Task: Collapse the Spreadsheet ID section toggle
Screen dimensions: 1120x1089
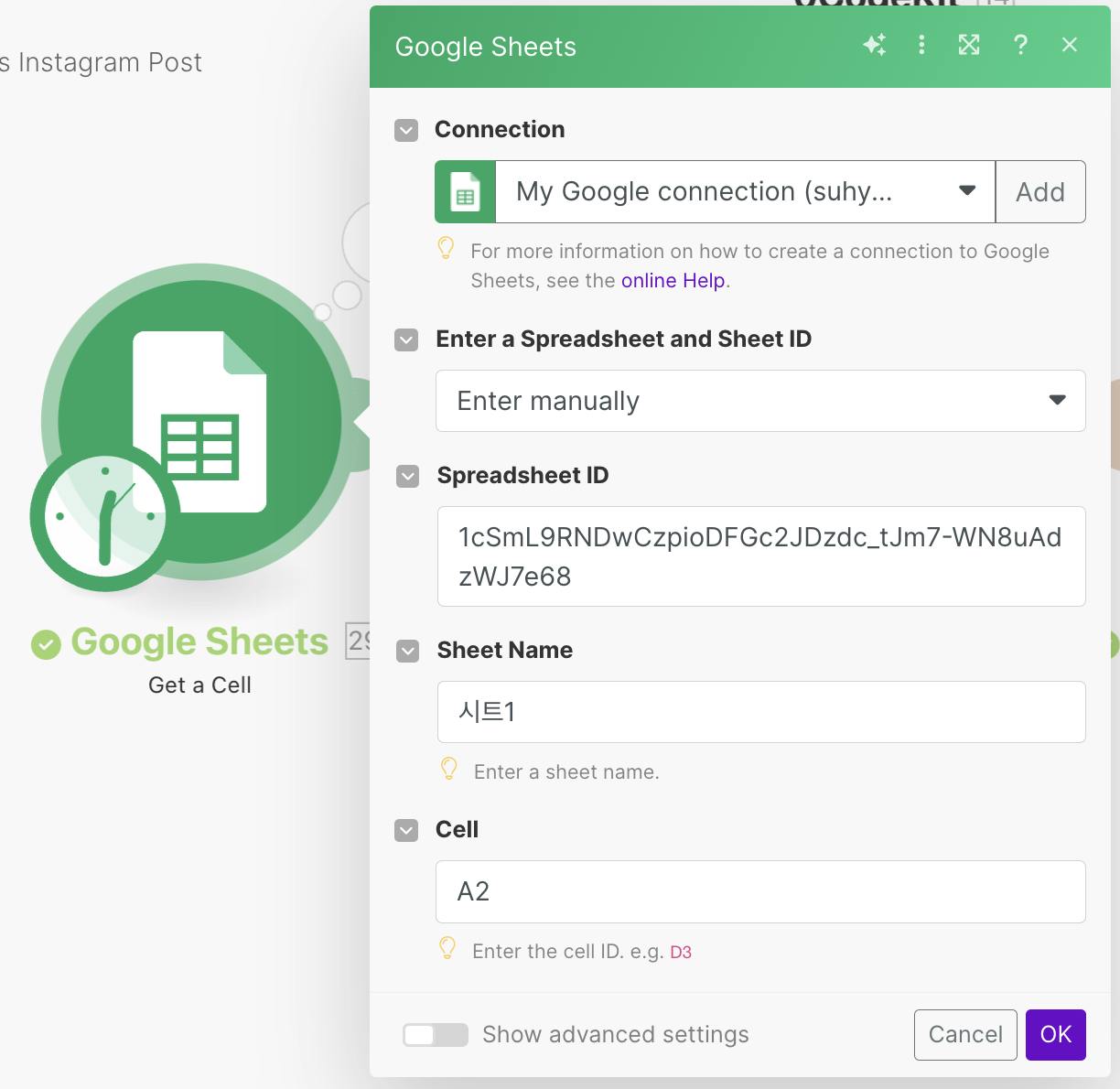Action: pos(407,476)
